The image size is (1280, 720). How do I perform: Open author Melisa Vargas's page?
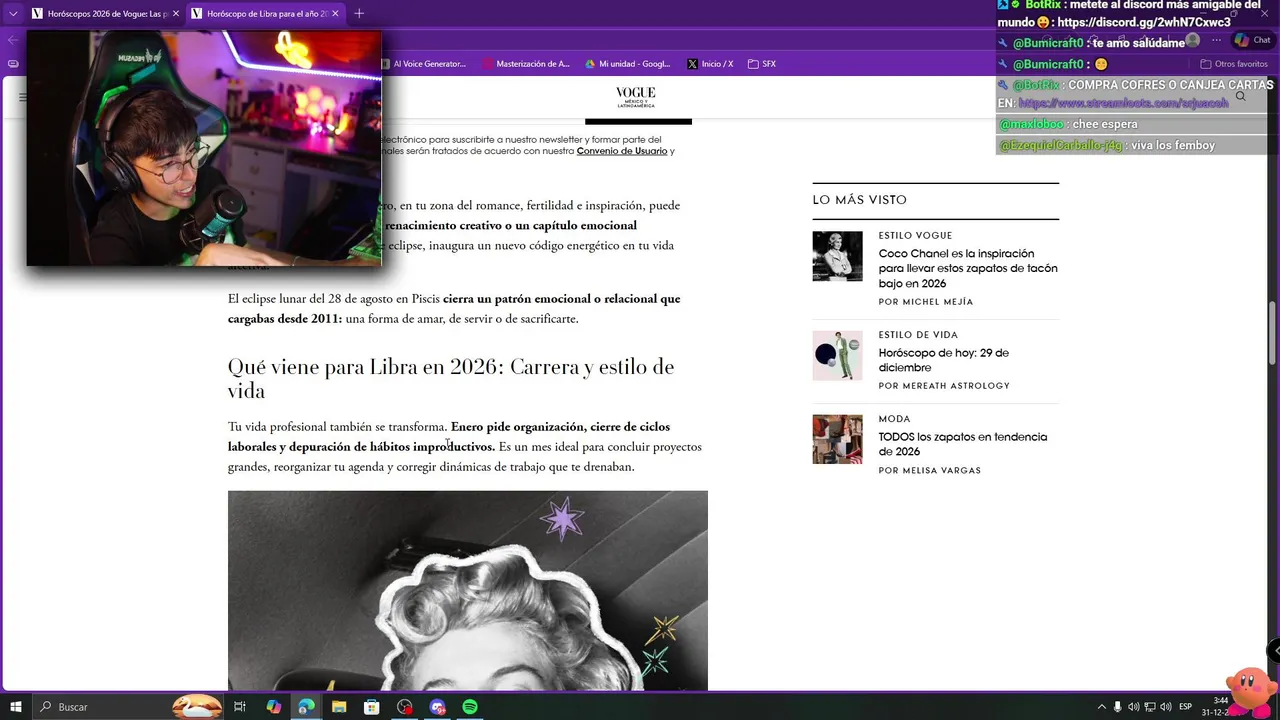pos(930,470)
